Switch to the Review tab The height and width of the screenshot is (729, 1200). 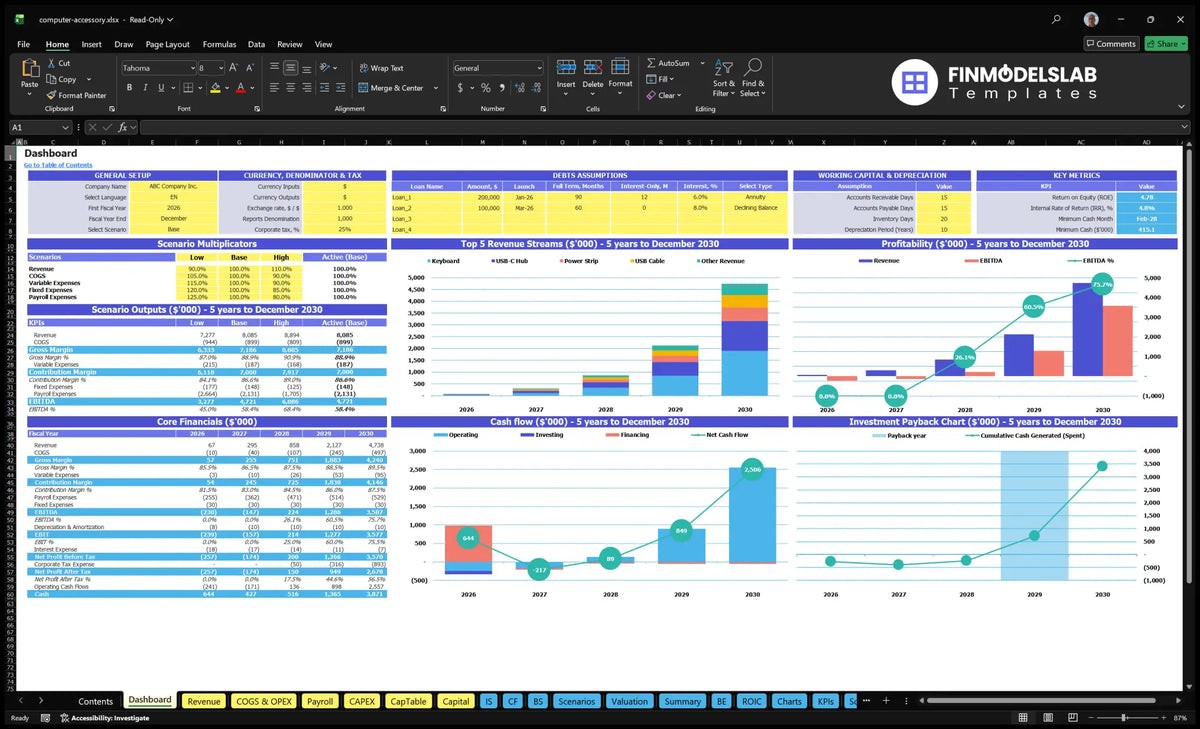(290, 44)
